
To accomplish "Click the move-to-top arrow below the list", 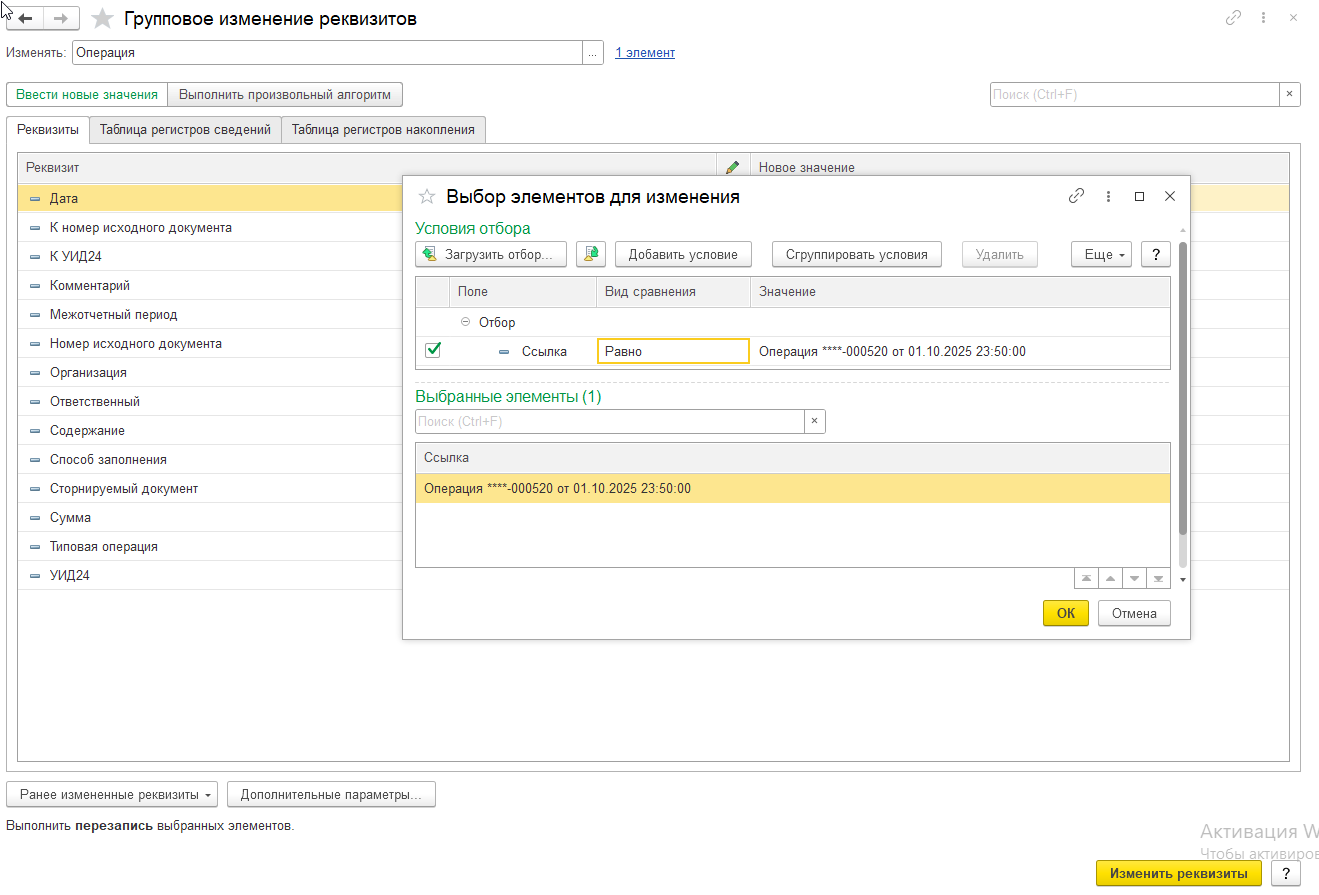I will (x=1085, y=579).
